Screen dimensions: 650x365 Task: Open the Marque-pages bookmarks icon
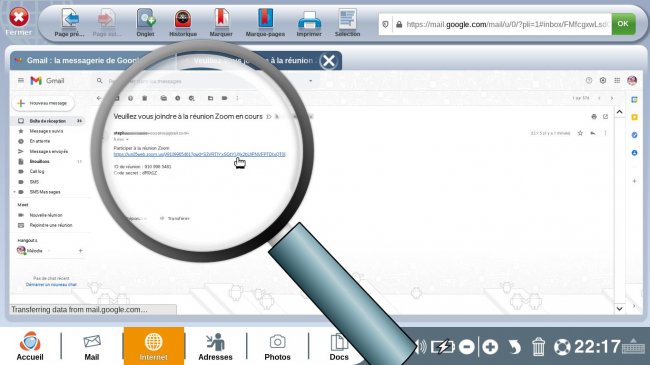point(265,22)
